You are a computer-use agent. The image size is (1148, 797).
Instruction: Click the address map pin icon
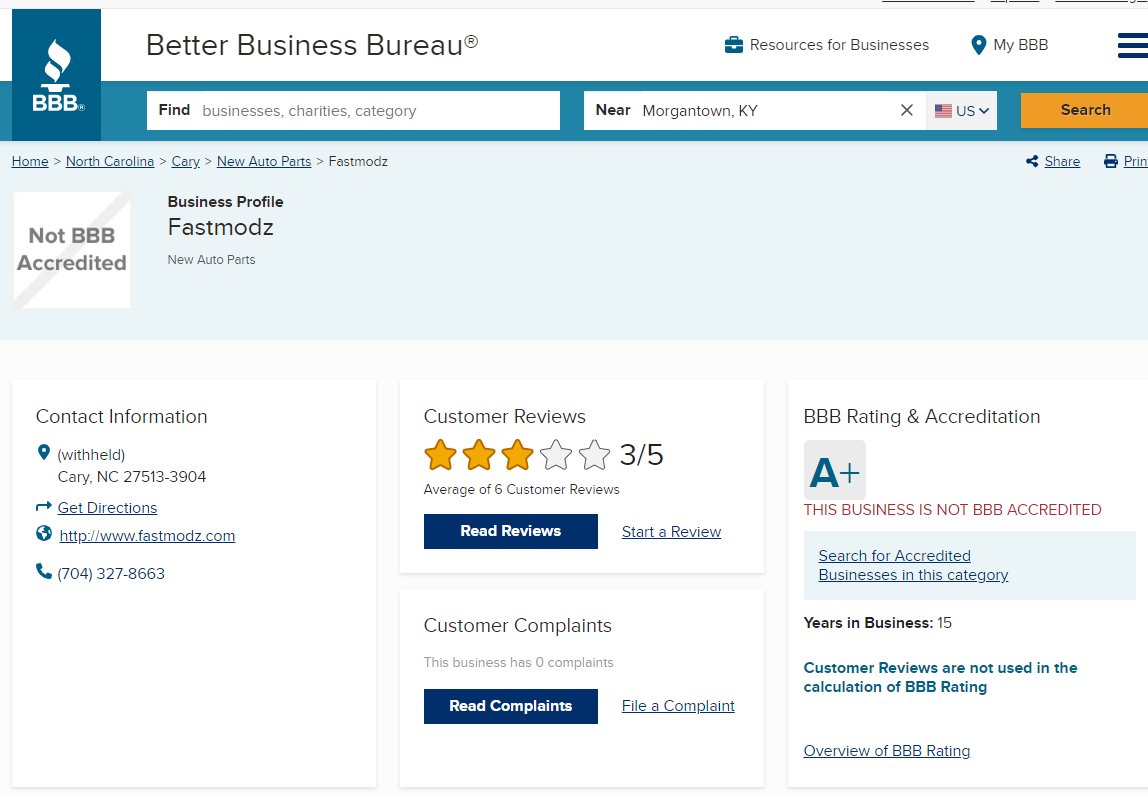(44, 452)
